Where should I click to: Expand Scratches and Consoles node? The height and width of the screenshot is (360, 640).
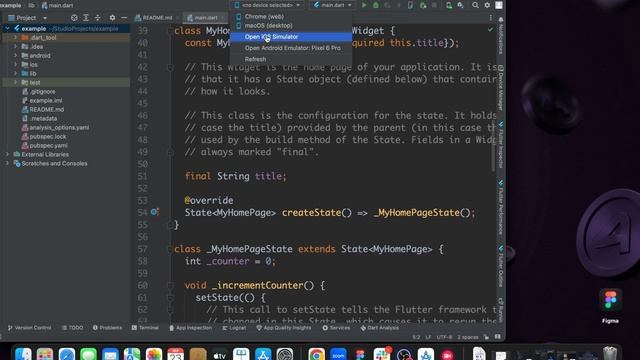(7, 163)
